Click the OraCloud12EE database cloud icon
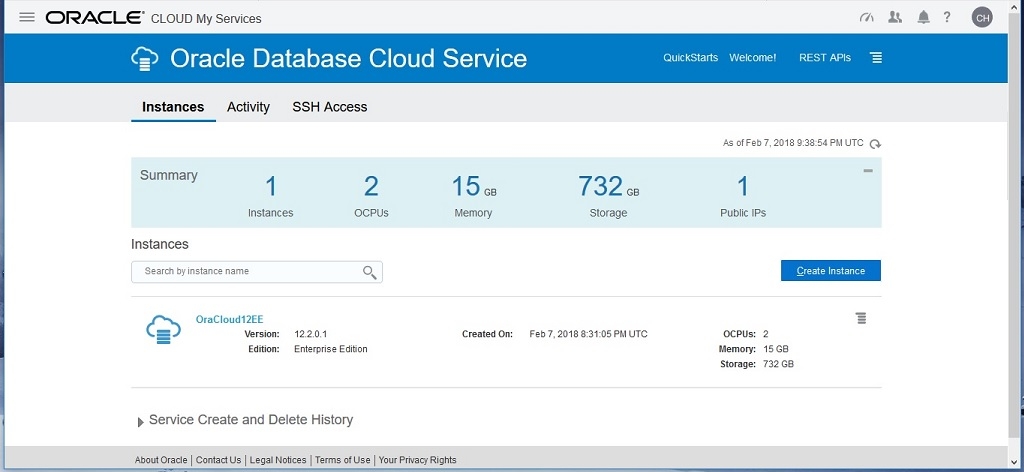This screenshot has width=1024, height=472. tap(163, 330)
